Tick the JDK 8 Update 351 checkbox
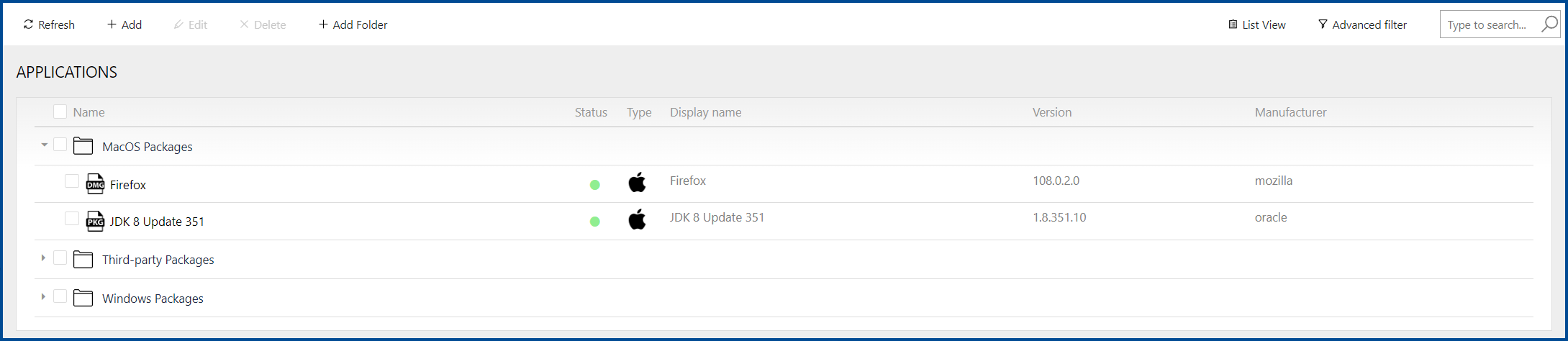 72,219
